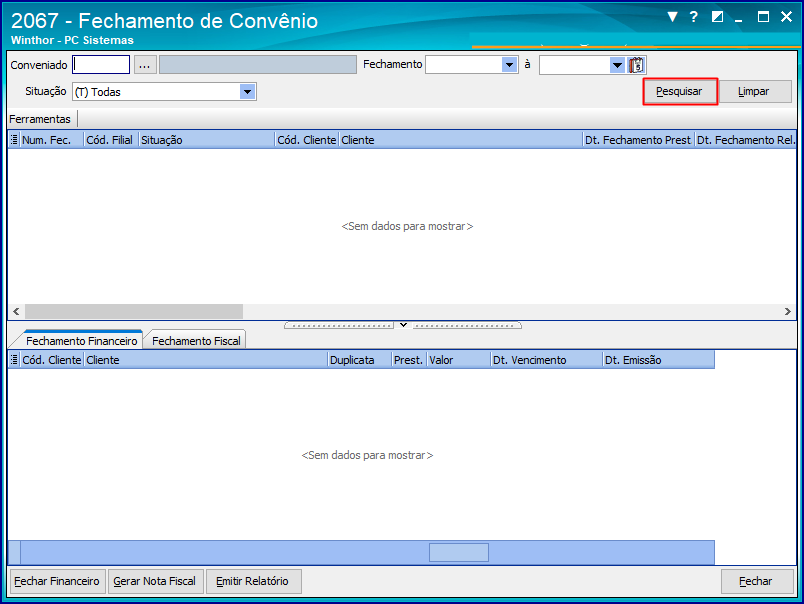Click the Emitir Relatório button
804x604 pixels.
253,581
